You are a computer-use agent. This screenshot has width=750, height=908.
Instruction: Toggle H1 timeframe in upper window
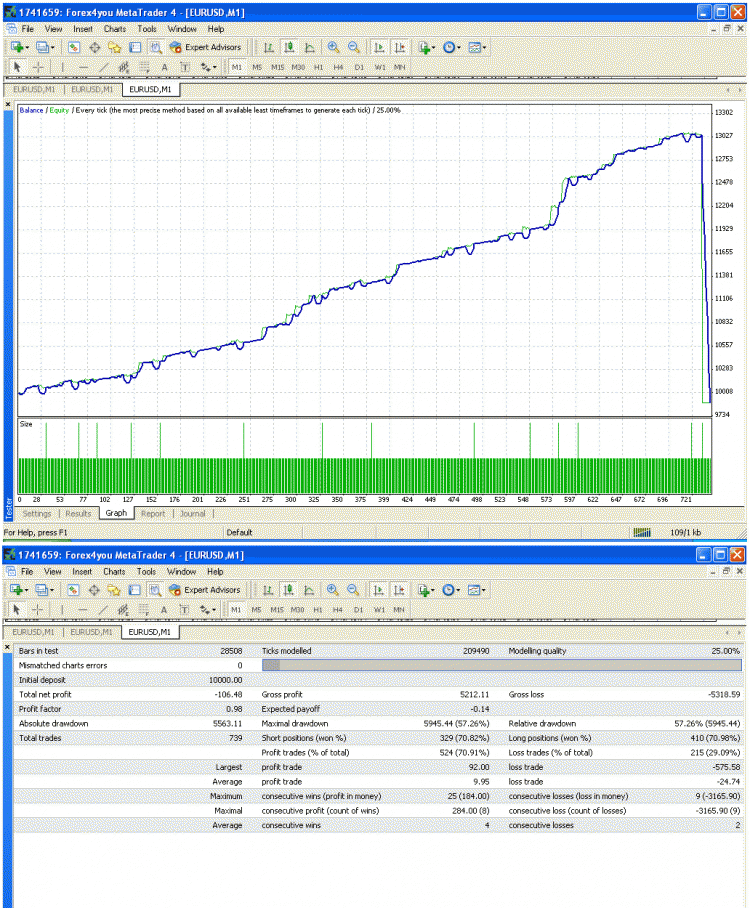319,67
